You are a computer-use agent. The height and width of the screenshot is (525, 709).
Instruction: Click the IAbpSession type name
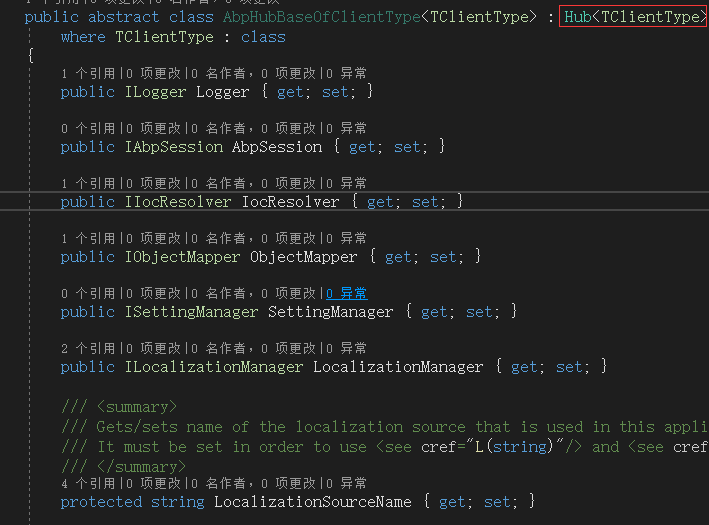coord(174,147)
